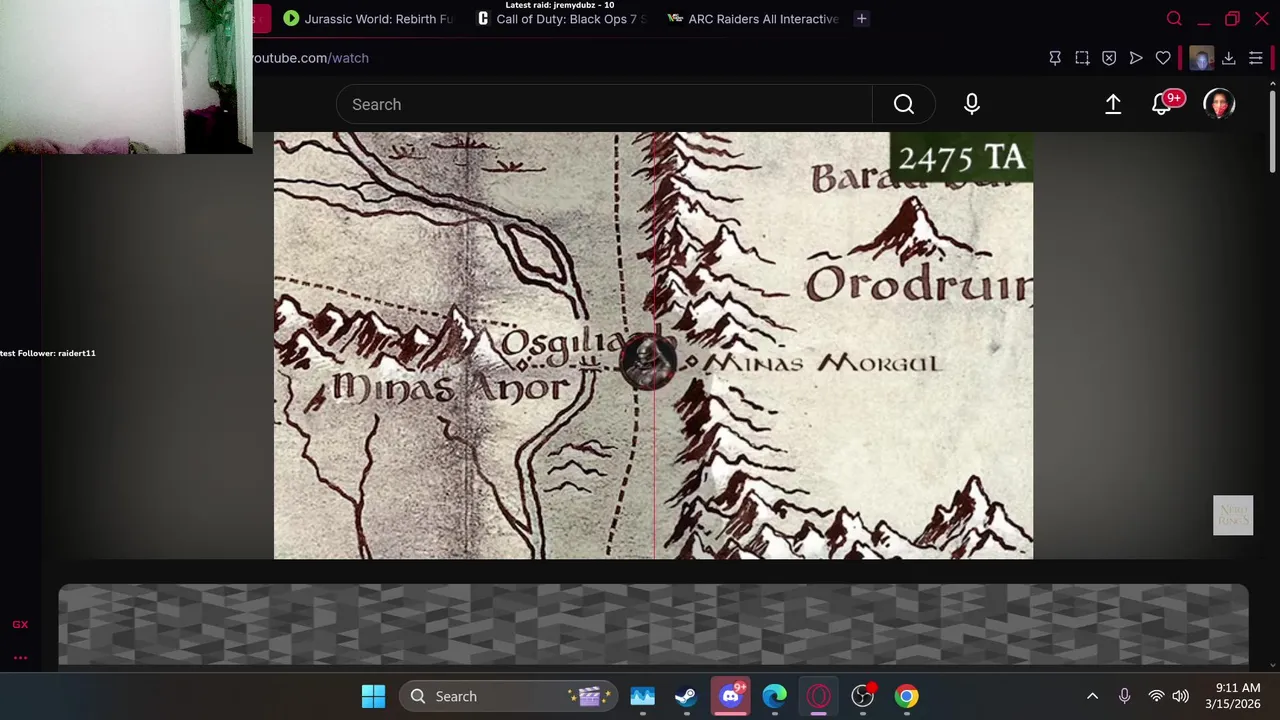1280x720 pixels.
Task: Open the browser downloads icon
Action: click(x=1229, y=58)
